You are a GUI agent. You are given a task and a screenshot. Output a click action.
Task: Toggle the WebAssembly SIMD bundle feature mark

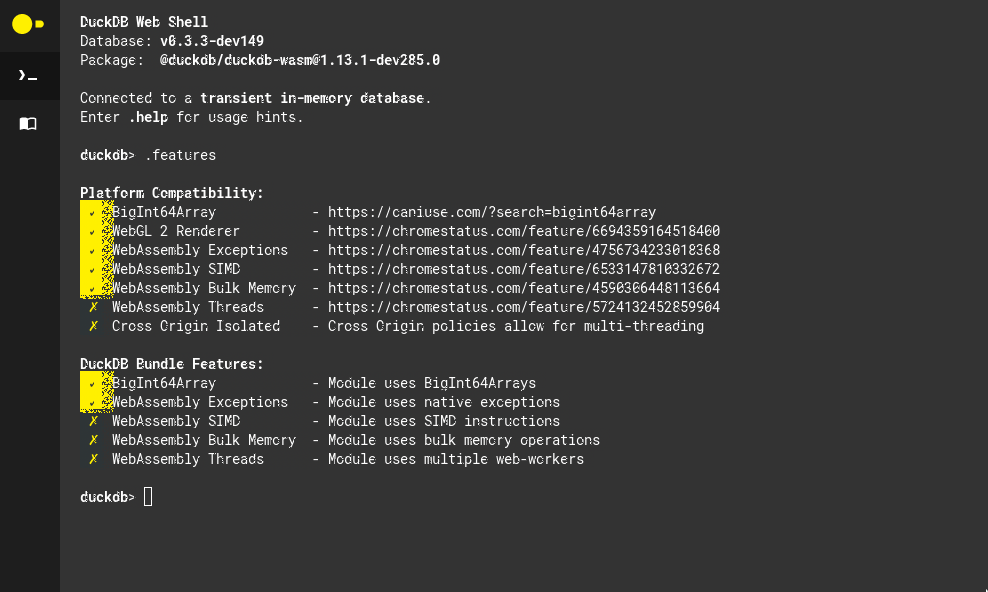pyautogui.click(x=93, y=421)
